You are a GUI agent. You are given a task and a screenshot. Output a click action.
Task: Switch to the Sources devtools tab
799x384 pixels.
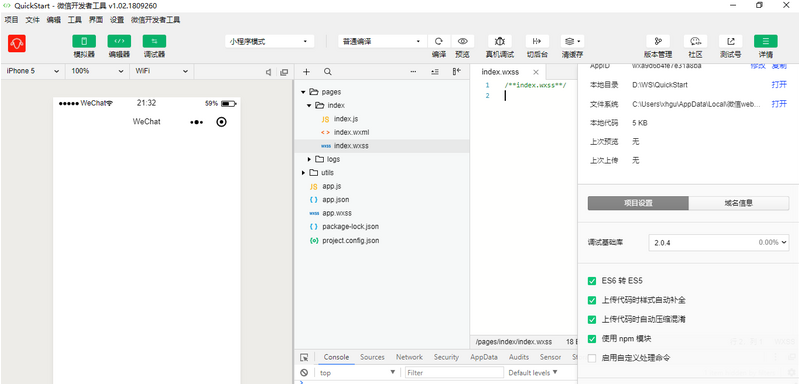click(x=372, y=357)
